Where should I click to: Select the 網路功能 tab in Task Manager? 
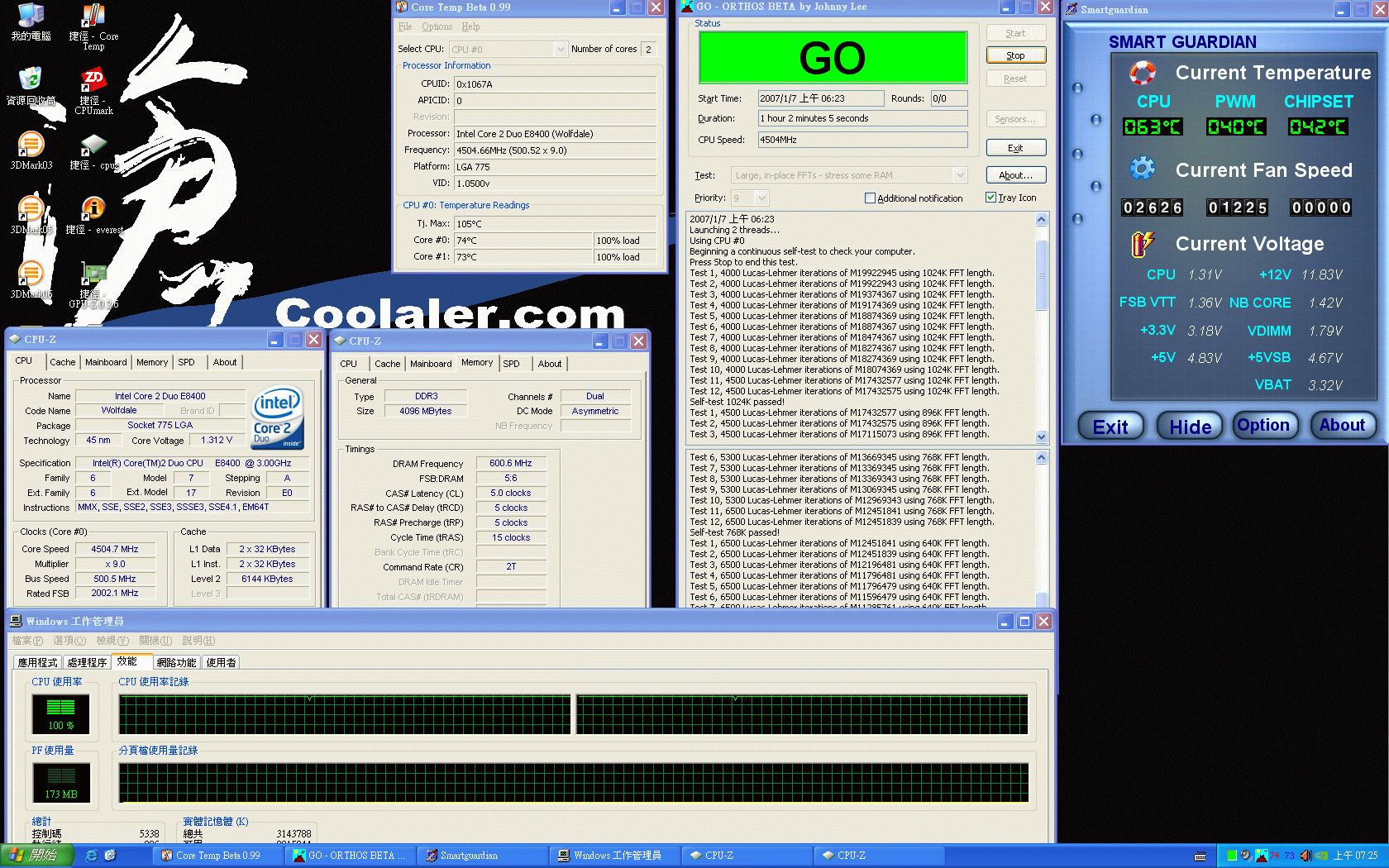[x=176, y=662]
